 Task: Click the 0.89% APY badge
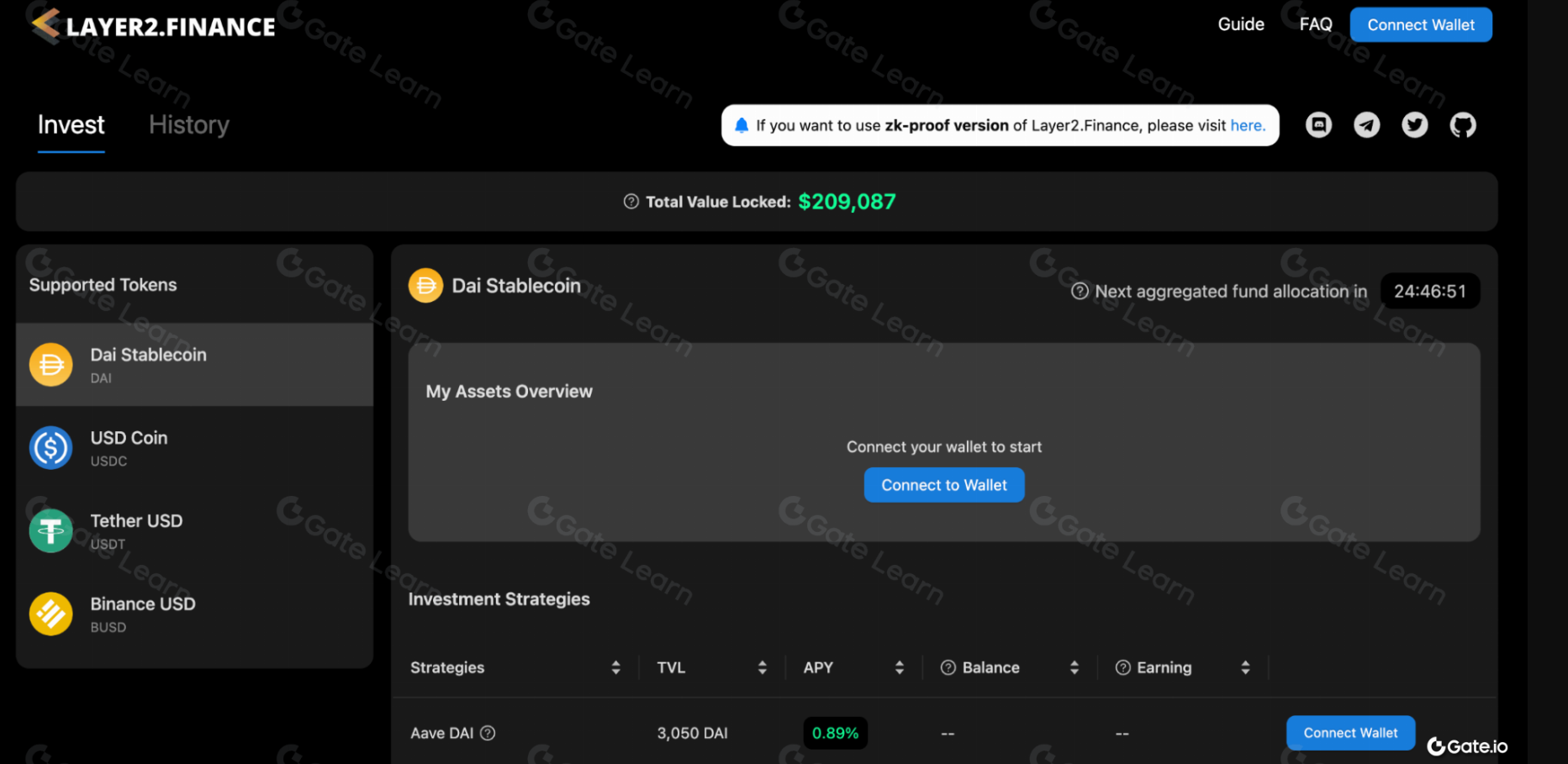pyautogui.click(x=835, y=733)
